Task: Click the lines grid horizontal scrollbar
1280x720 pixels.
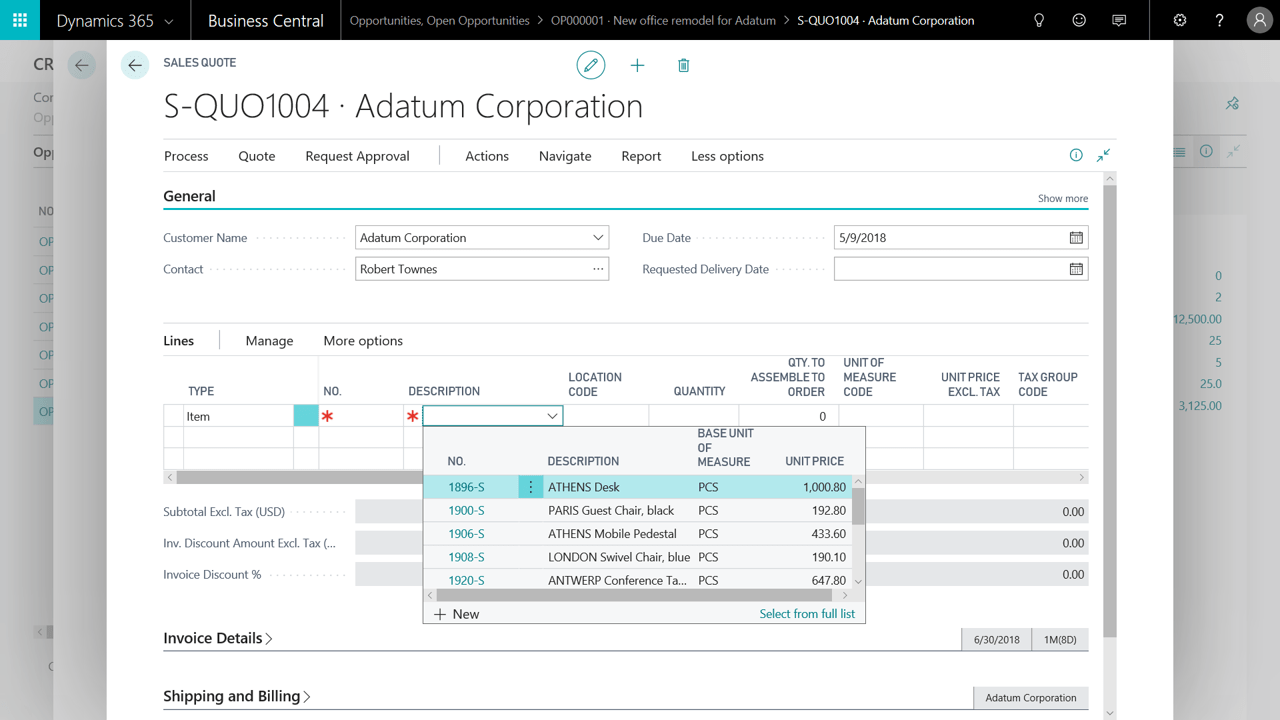Action: (625, 478)
